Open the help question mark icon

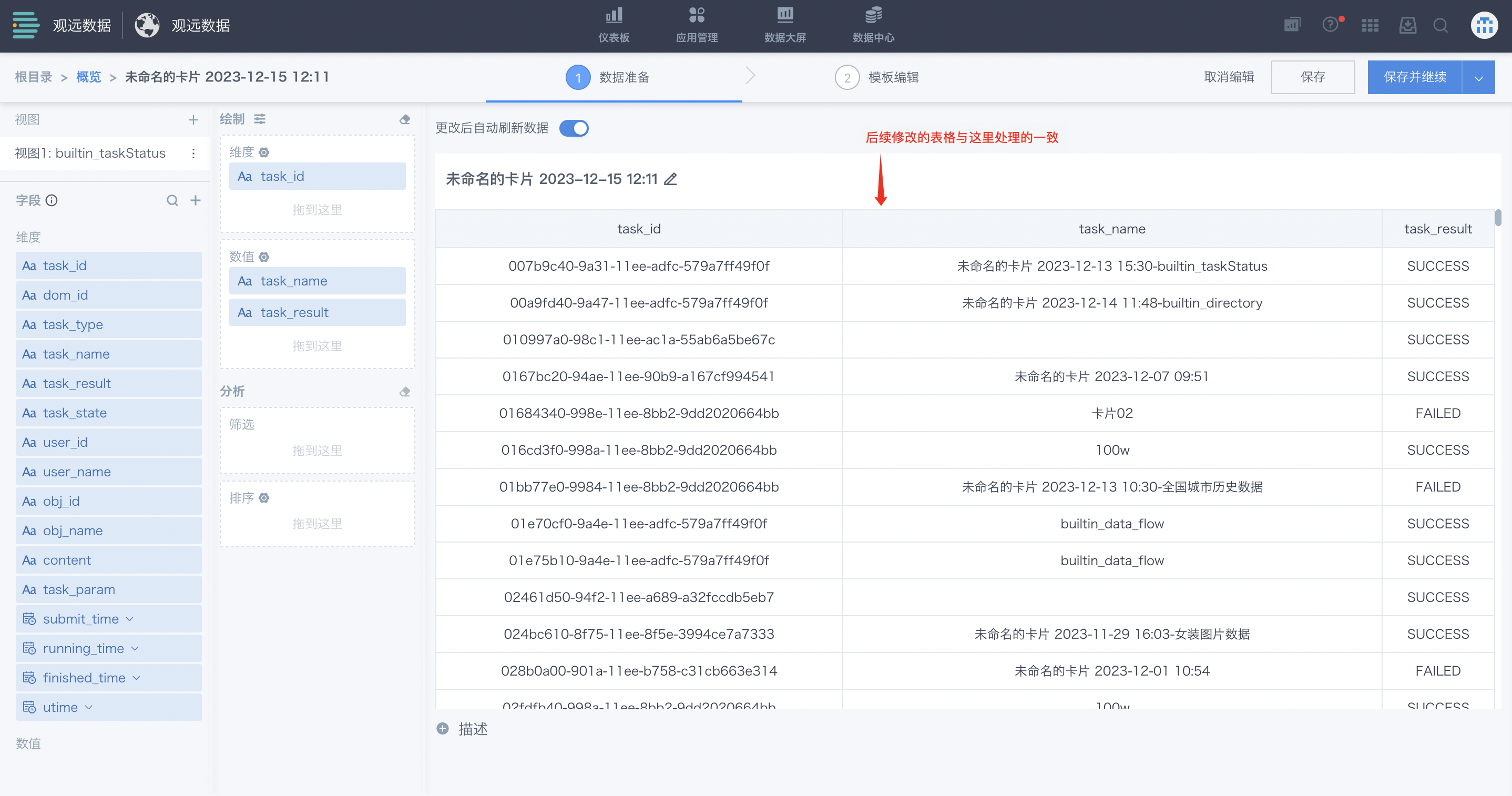1330,25
